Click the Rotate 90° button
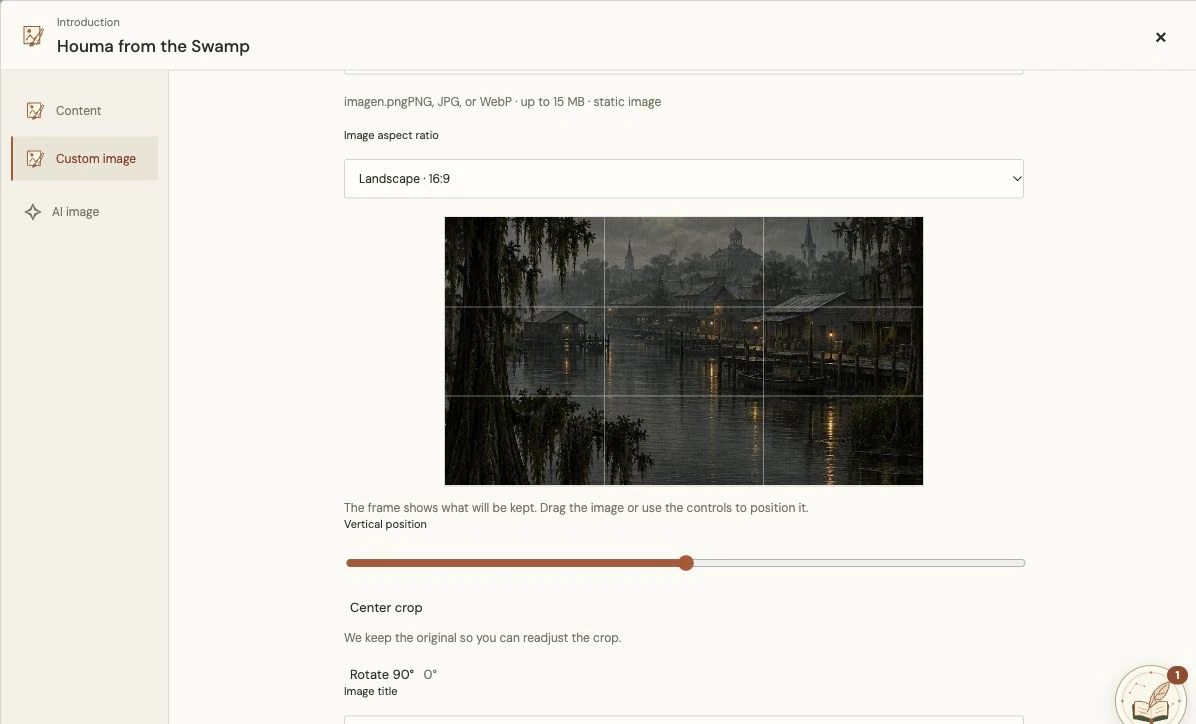1196x724 pixels. (x=381, y=674)
